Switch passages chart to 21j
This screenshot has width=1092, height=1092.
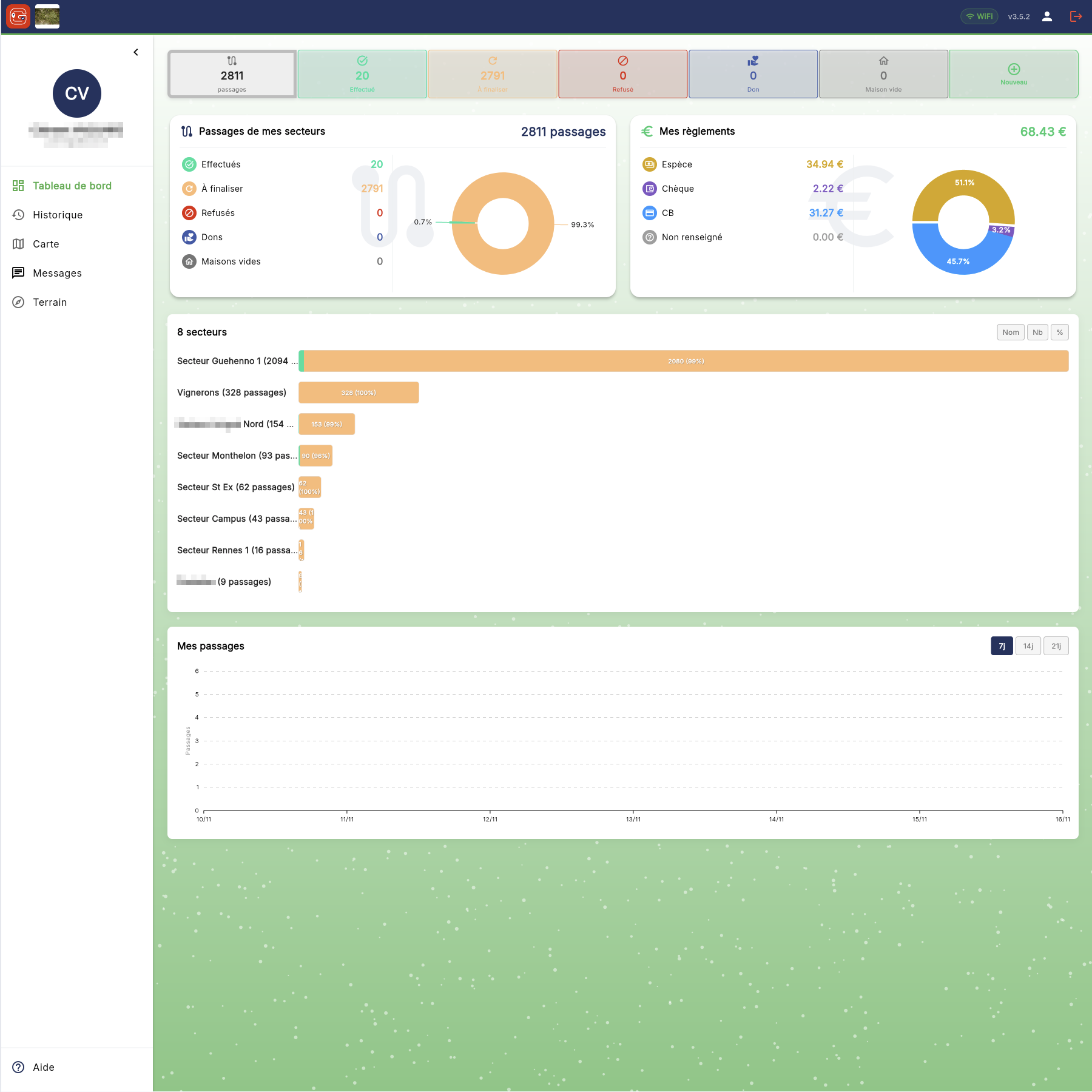point(1056,646)
